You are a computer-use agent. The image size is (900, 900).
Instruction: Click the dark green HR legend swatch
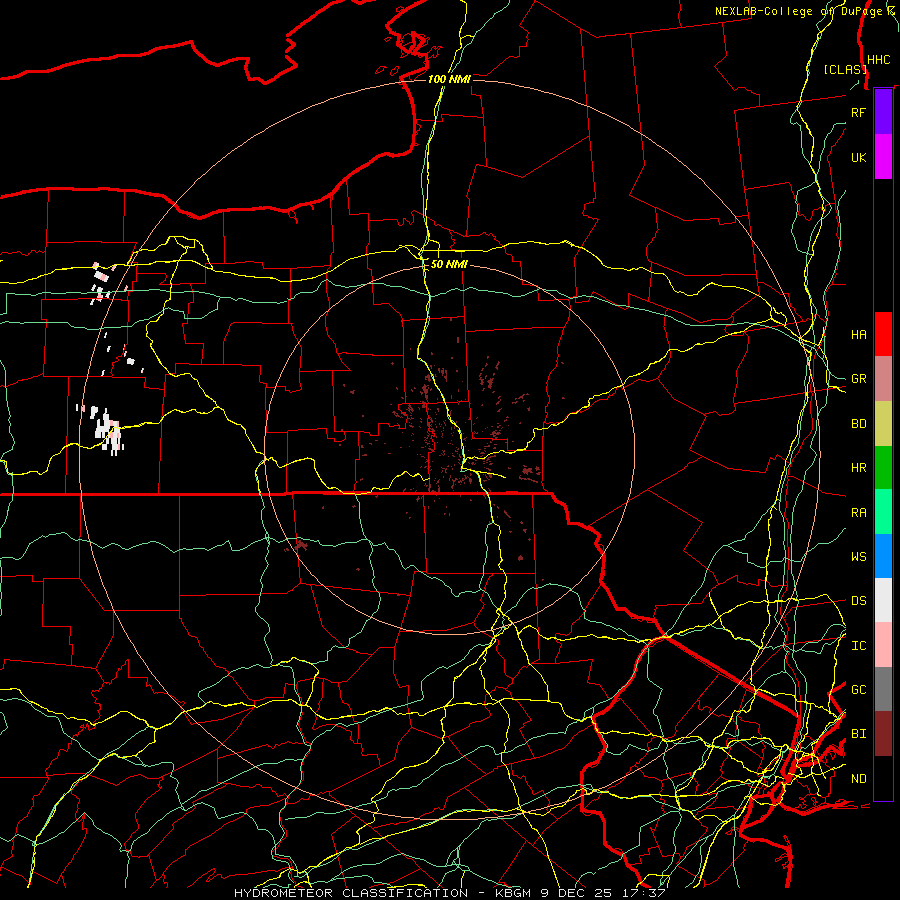[883, 468]
